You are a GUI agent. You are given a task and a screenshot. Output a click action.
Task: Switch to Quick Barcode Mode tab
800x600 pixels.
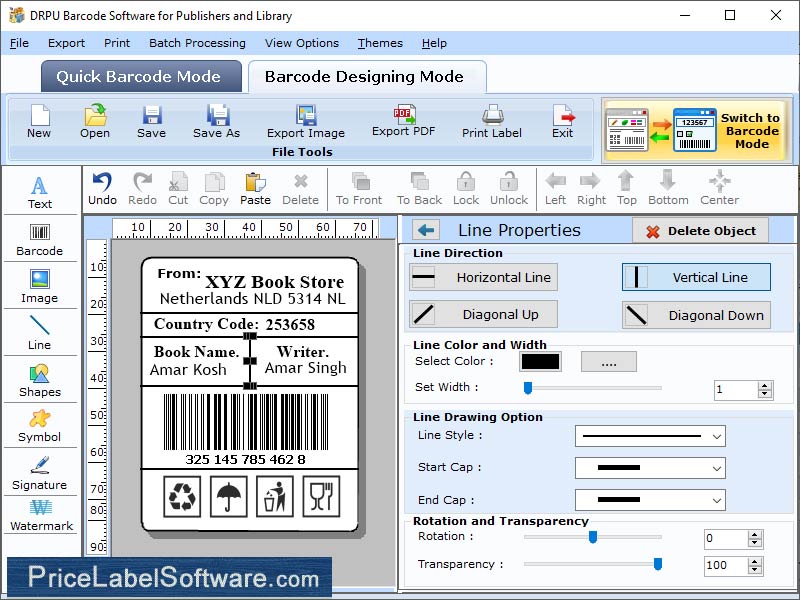click(140, 76)
